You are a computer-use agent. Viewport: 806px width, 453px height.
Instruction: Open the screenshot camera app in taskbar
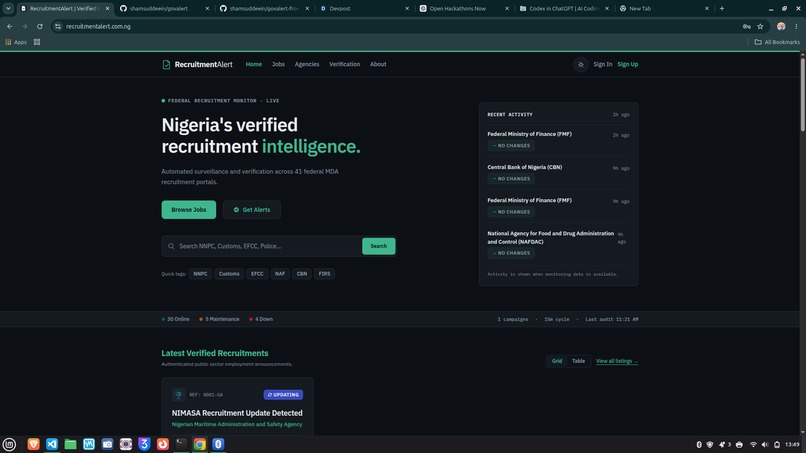[107, 444]
